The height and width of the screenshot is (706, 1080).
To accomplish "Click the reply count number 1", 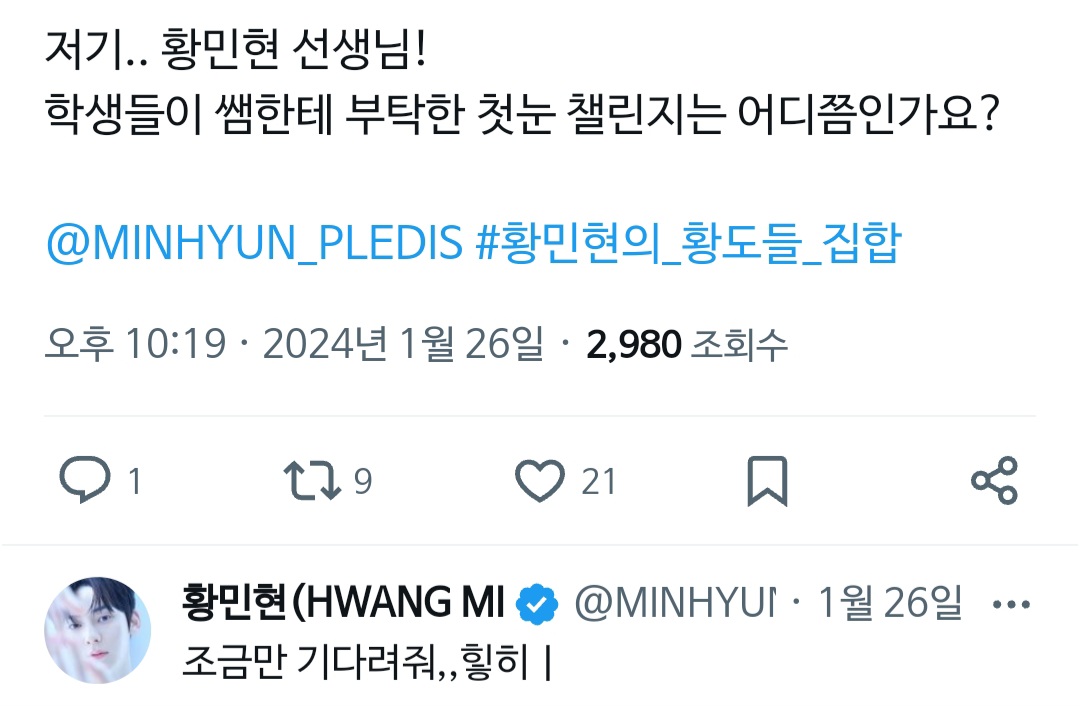I will [135, 481].
